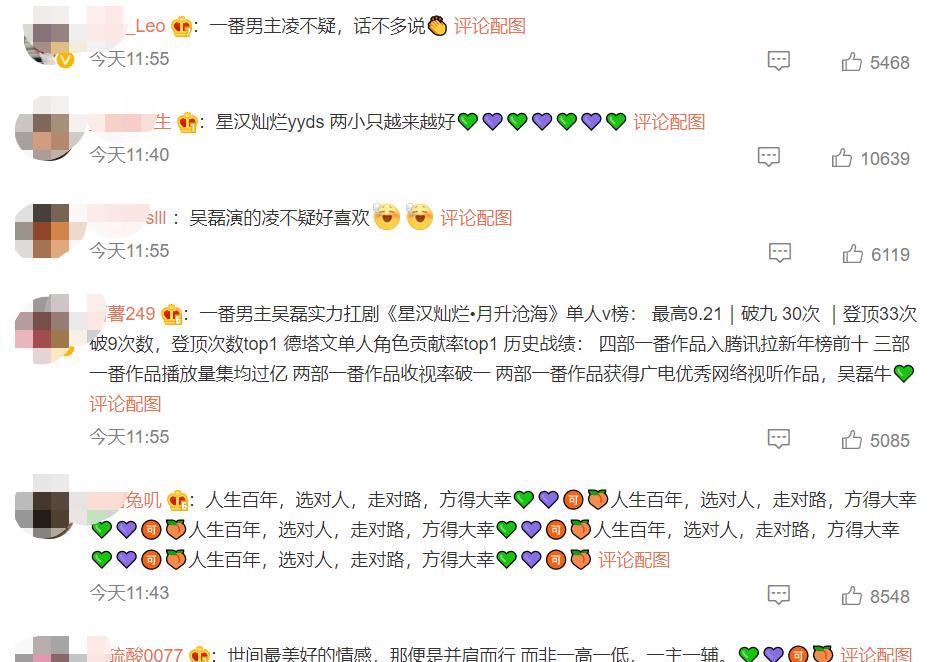Open 评论配图 link after 两小只越来越好

click(x=669, y=122)
